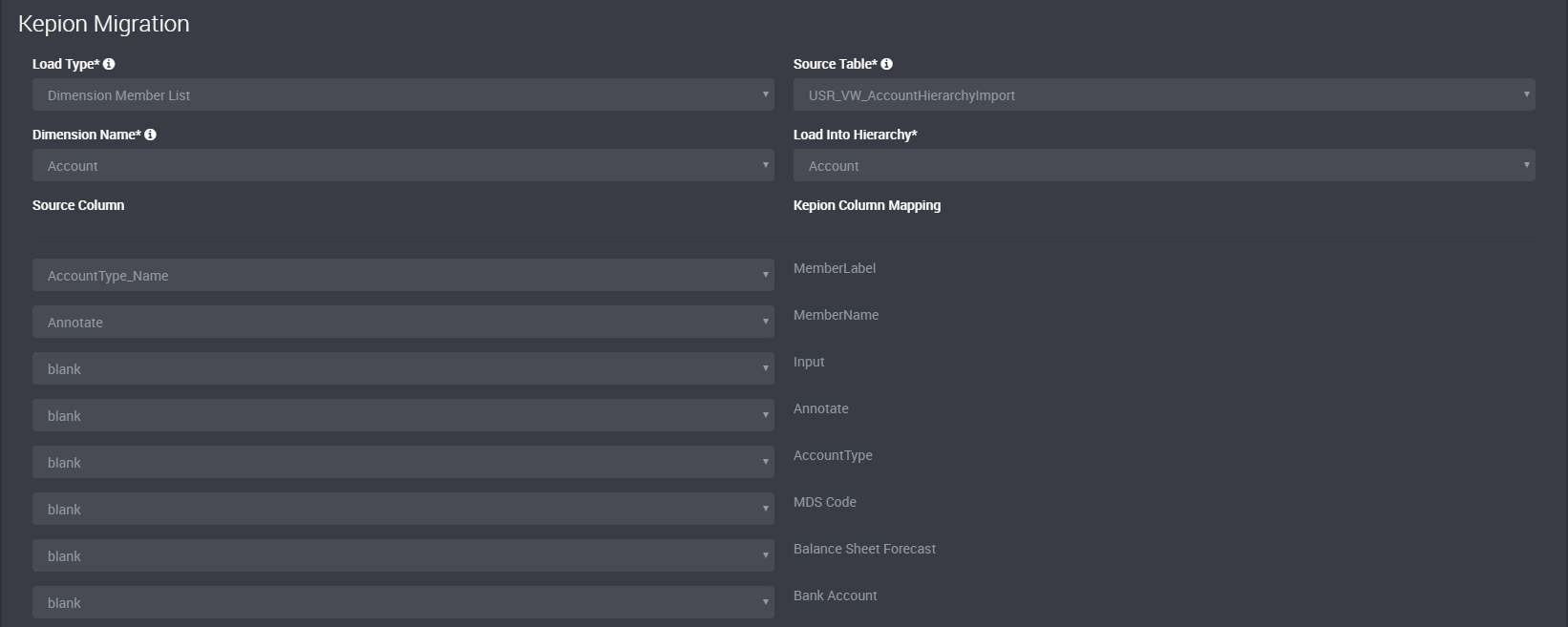Click the Balance Sheet Forecast label
The height and width of the screenshot is (627, 1568).
865,549
